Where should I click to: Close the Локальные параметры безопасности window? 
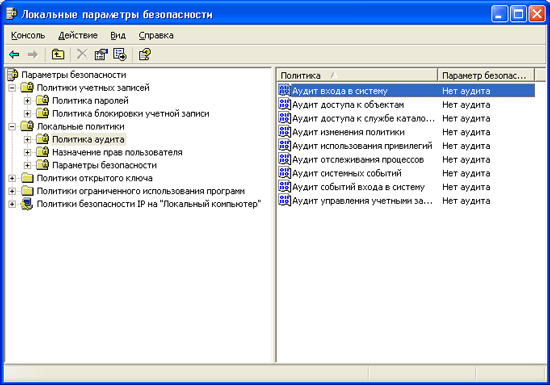pyautogui.click(x=537, y=14)
